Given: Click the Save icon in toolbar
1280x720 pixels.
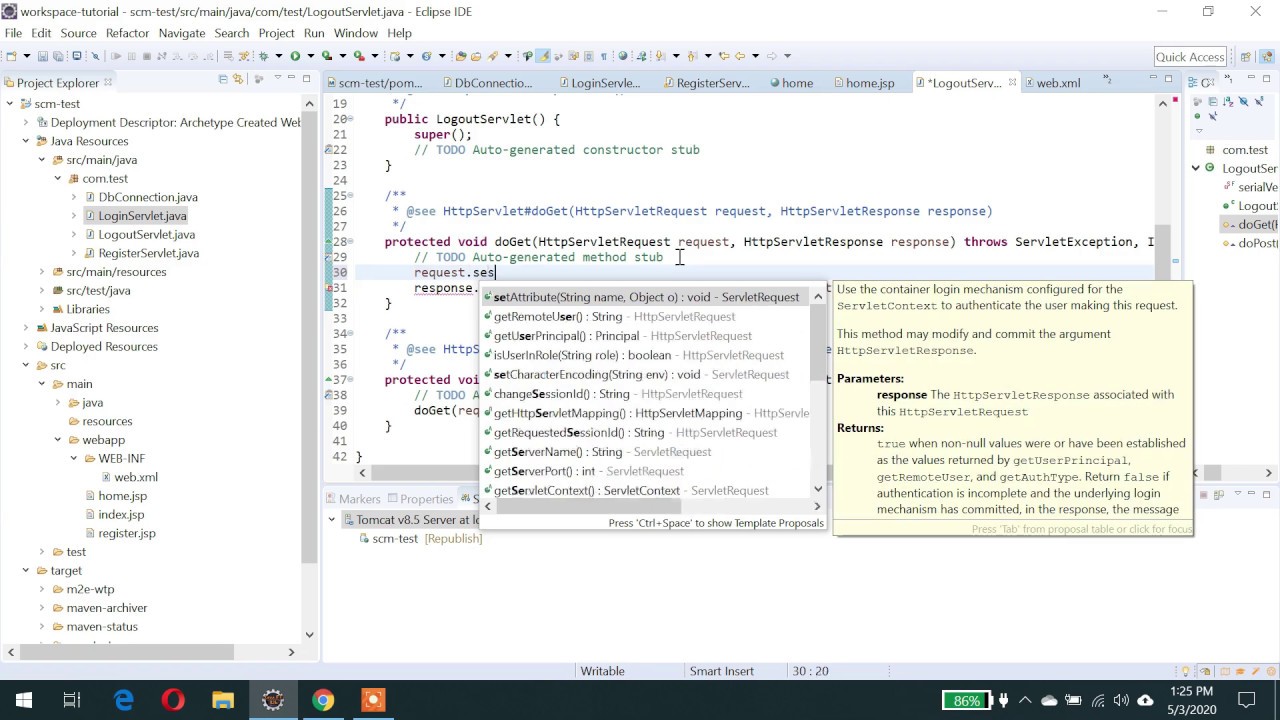Looking at the screenshot, I should pos(43,56).
